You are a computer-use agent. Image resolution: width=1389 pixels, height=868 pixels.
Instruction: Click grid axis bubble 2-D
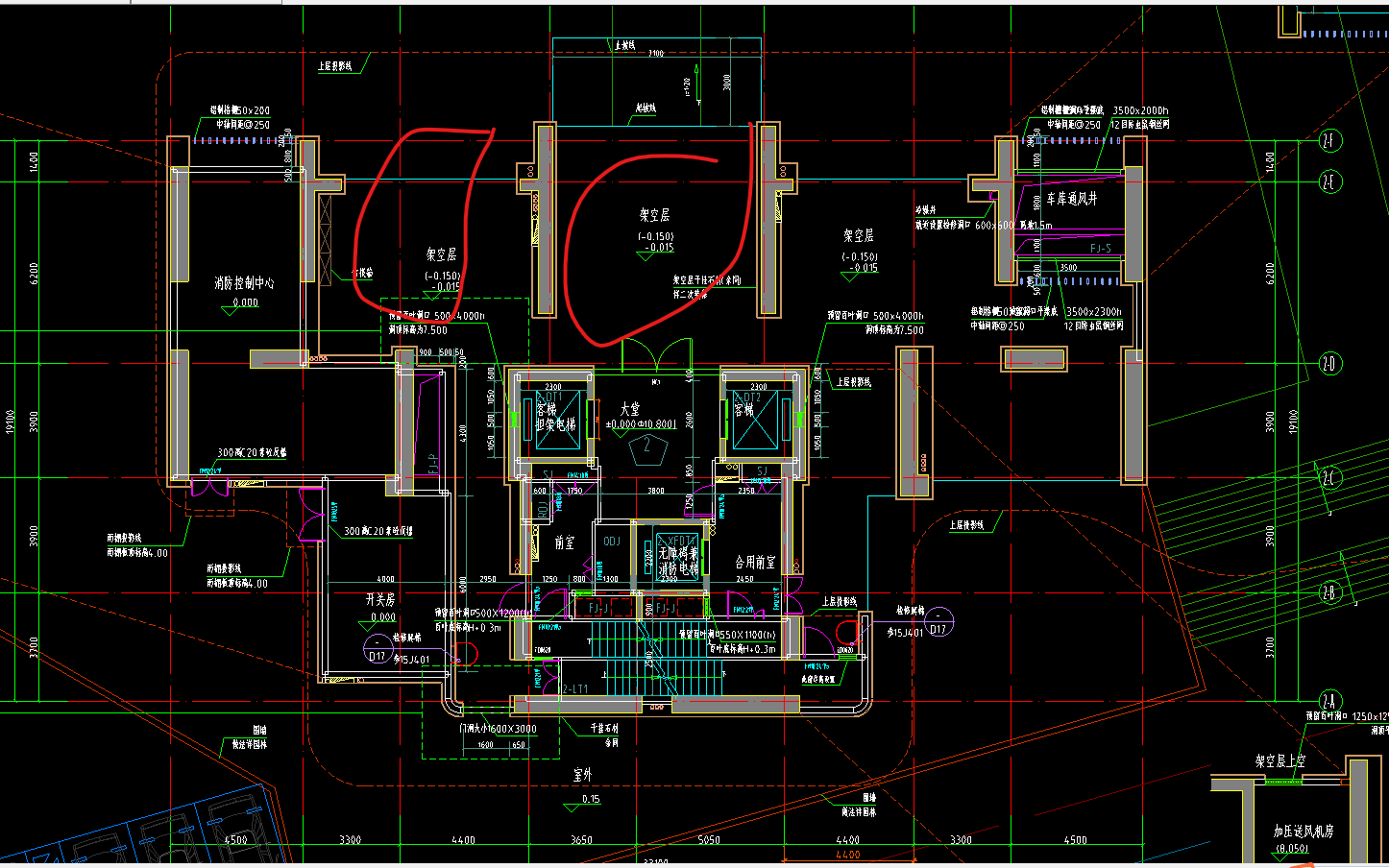1329,364
